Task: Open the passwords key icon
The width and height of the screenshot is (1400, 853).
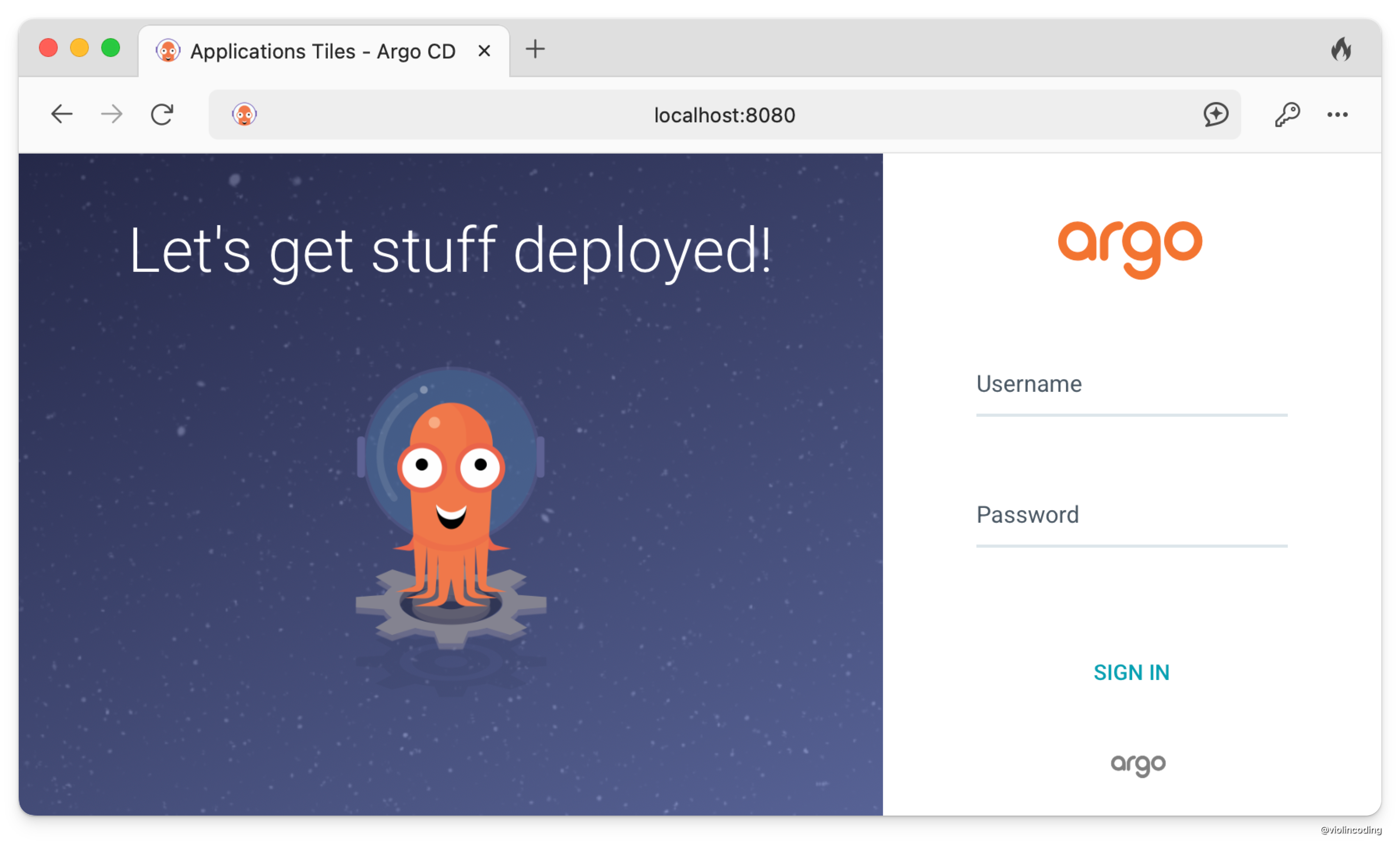Action: click(x=1287, y=114)
